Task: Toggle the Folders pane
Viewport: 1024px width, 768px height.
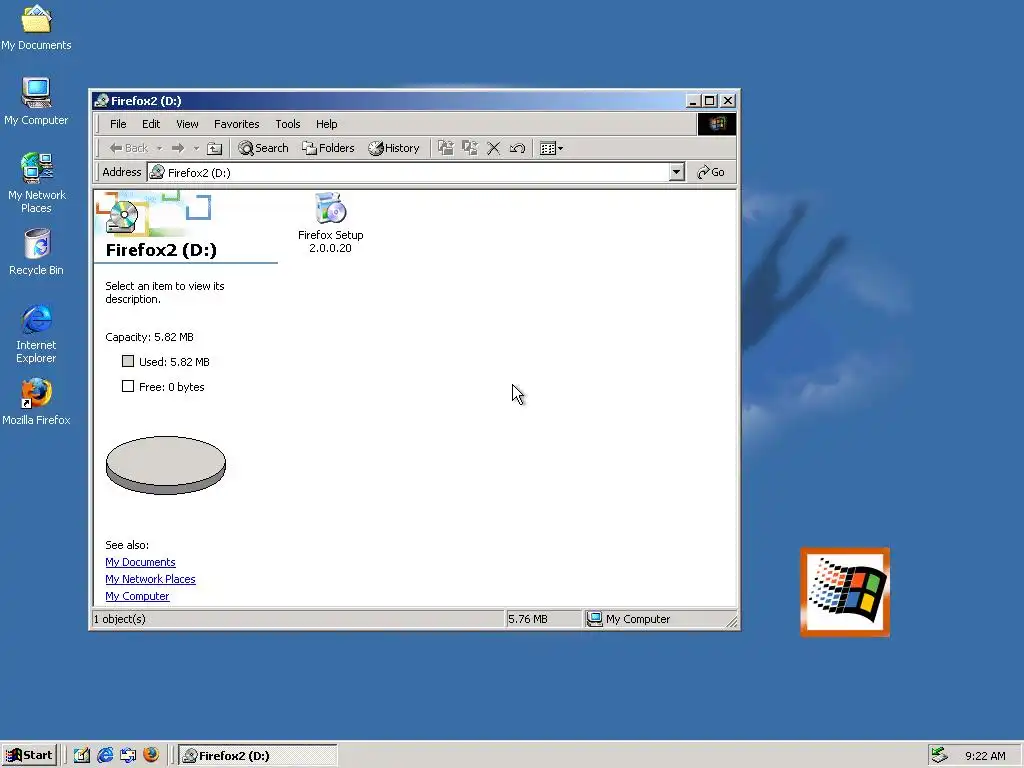Action: 328,148
